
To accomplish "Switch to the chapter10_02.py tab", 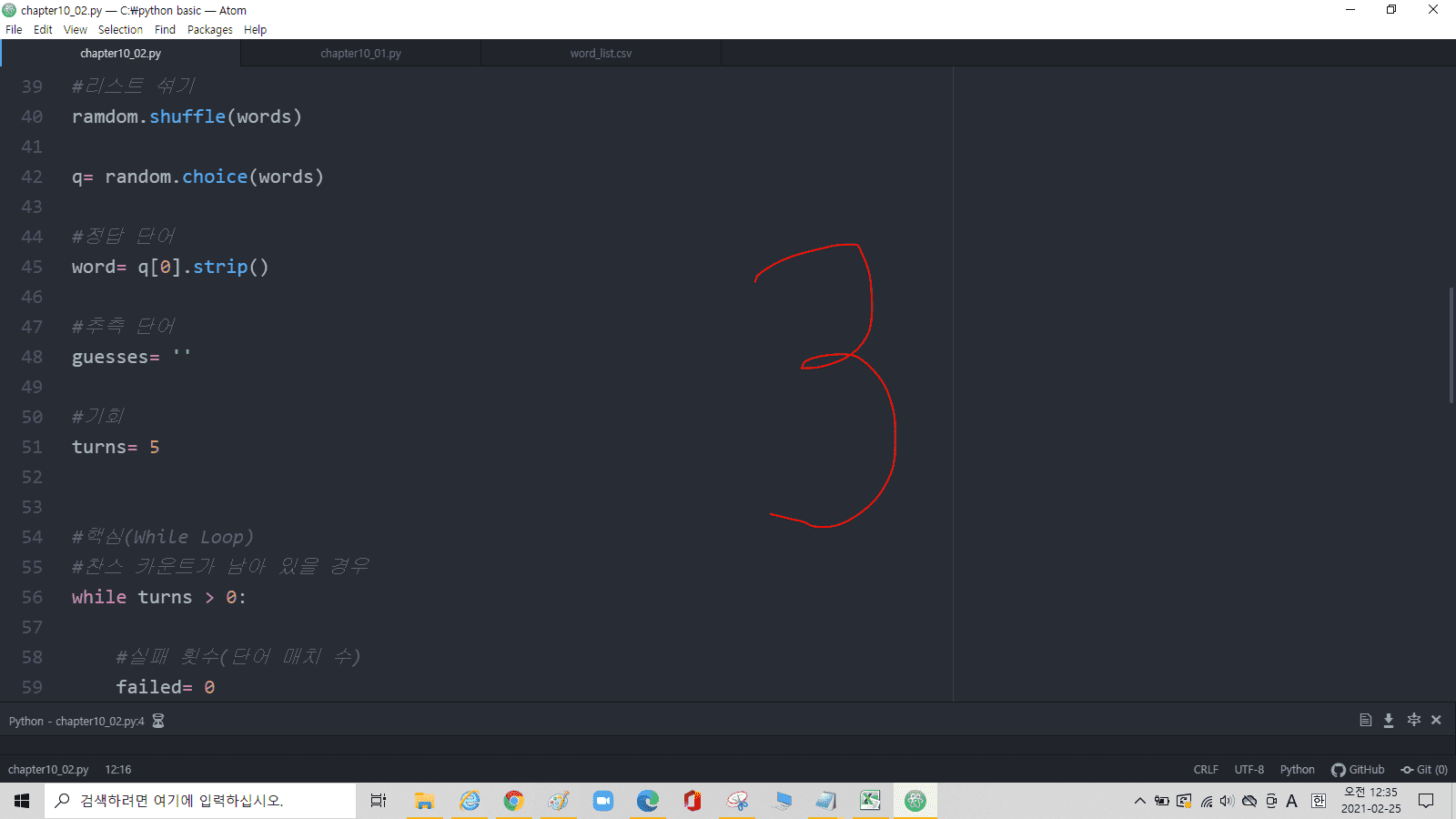I will point(120,53).
